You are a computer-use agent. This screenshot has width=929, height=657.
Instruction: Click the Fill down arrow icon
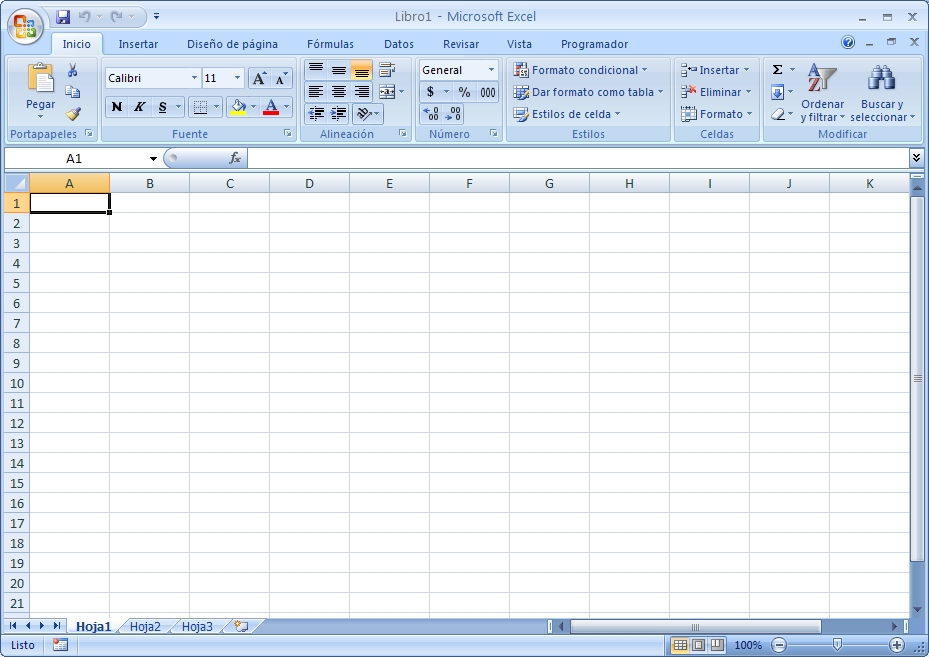pyautogui.click(x=777, y=92)
